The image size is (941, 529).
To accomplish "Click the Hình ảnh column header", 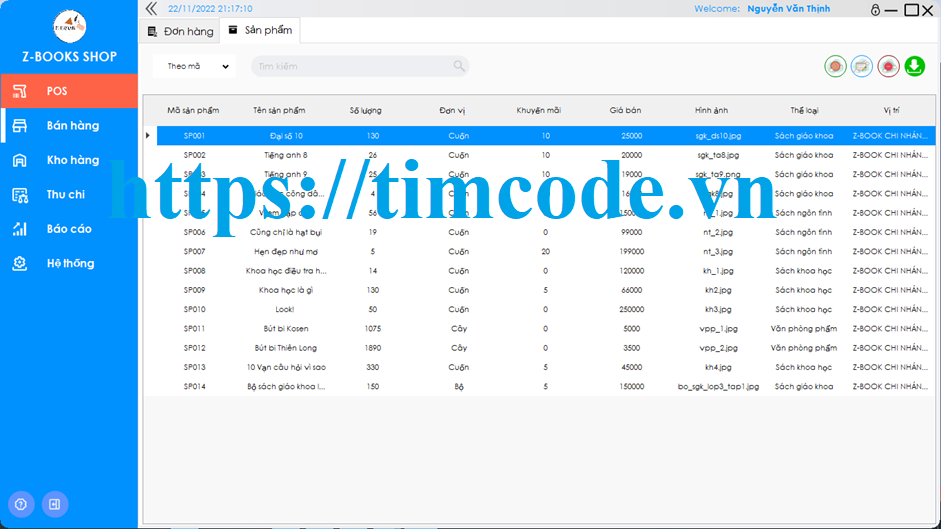I will point(711,110).
